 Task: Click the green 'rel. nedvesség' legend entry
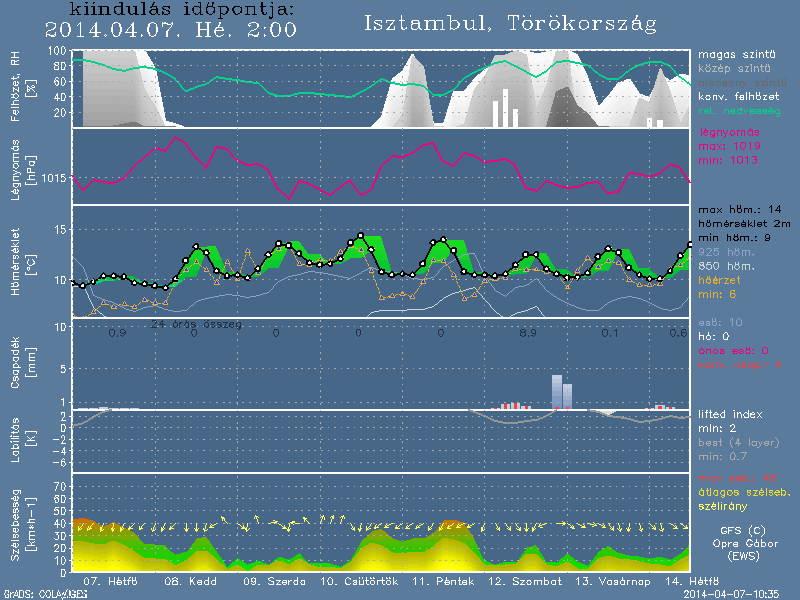[739, 110]
